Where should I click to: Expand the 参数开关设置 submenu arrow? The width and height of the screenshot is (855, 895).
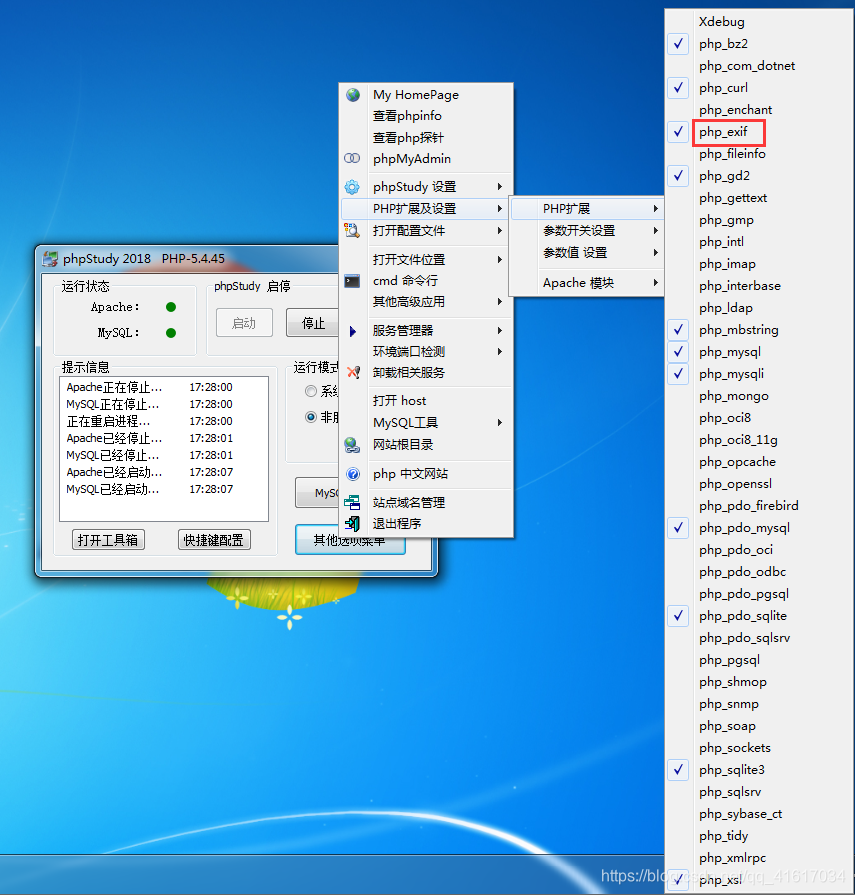(656, 231)
